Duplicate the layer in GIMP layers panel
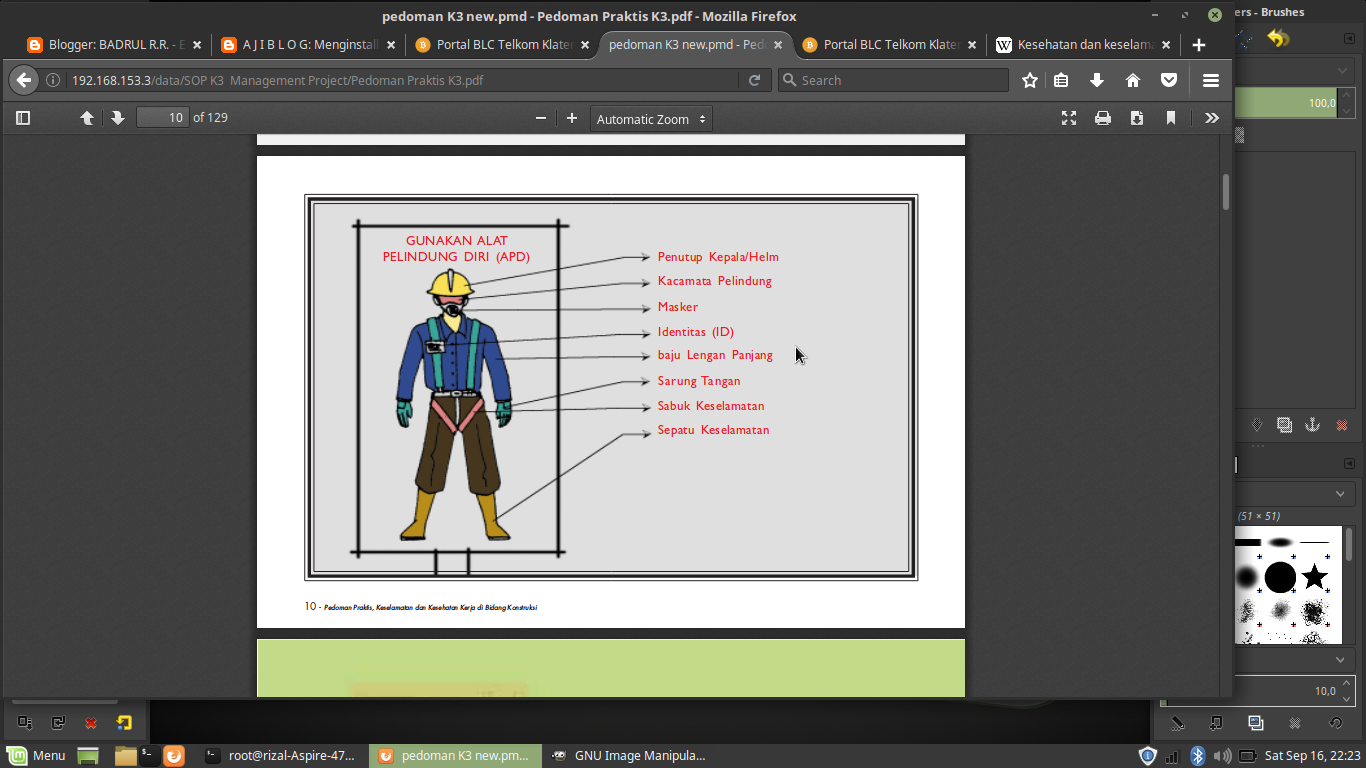This screenshot has height=768, width=1366. pyautogui.click(x=1284, y=425)
